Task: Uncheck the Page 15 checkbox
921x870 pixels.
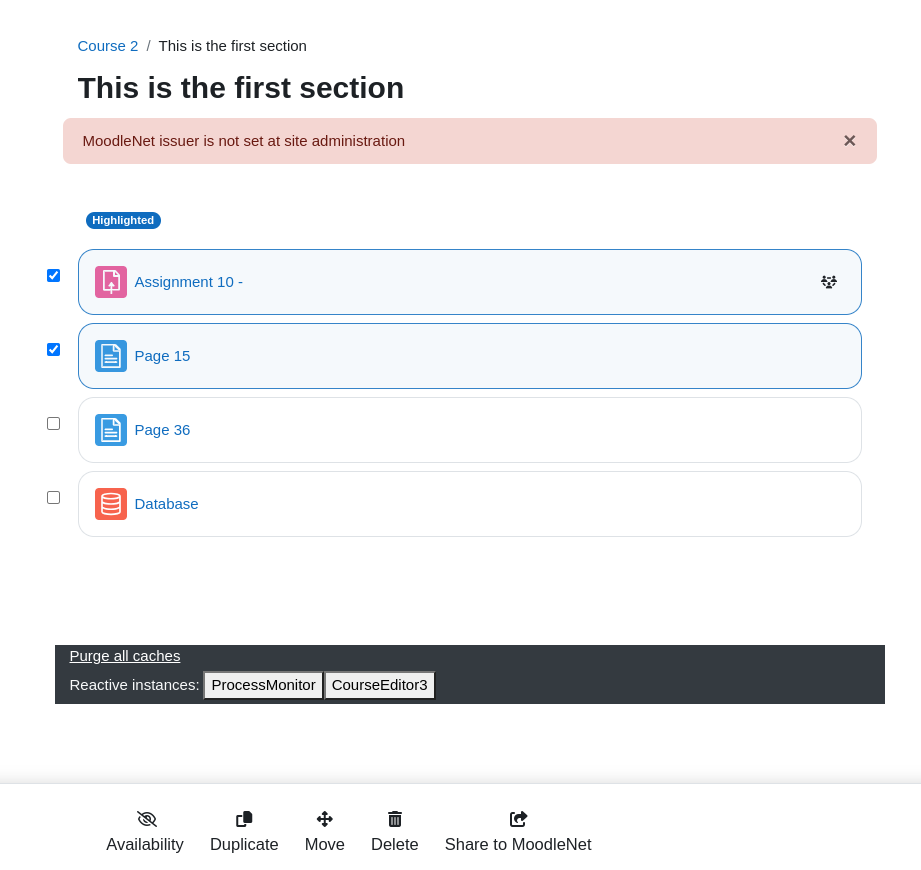Action: click(53, 350)
